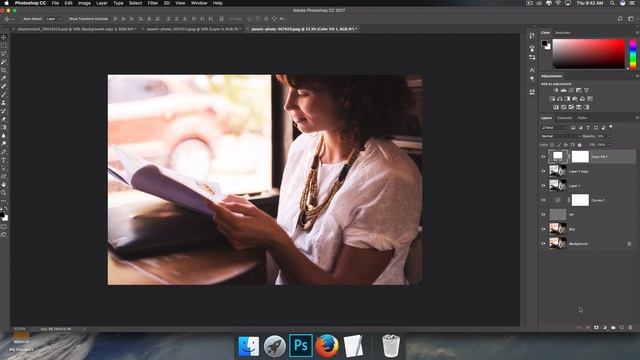Click Create new layer icon
Viewport: 640px width, 360px height.
pos(622,327)
